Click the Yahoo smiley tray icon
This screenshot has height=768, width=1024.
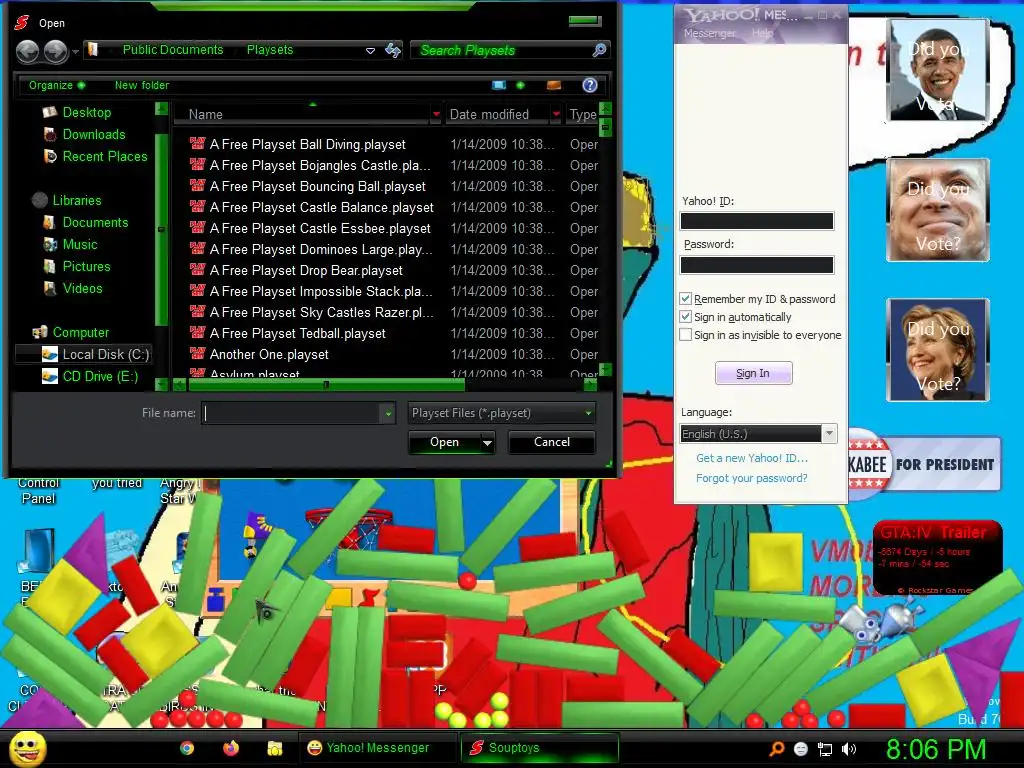click(x=801, y=749)
